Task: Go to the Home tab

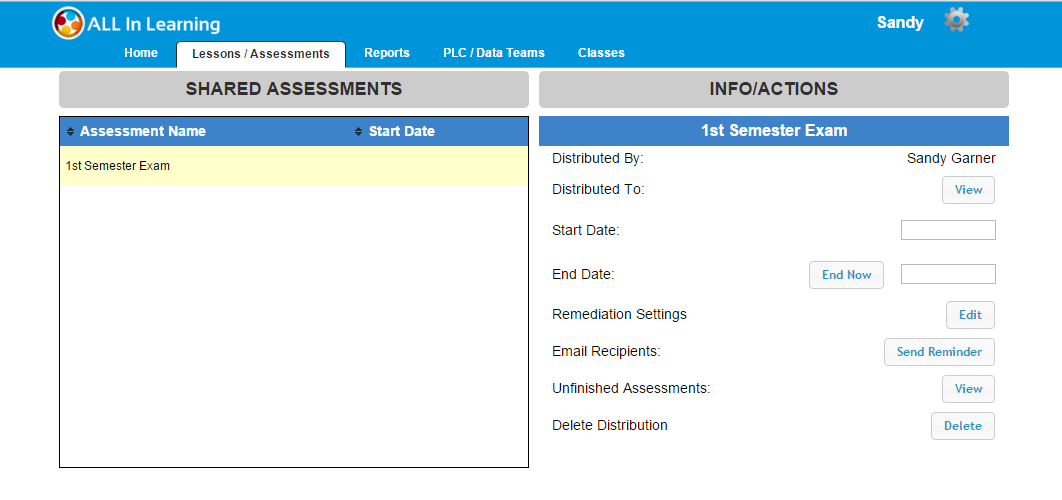Action: (141, 53)
